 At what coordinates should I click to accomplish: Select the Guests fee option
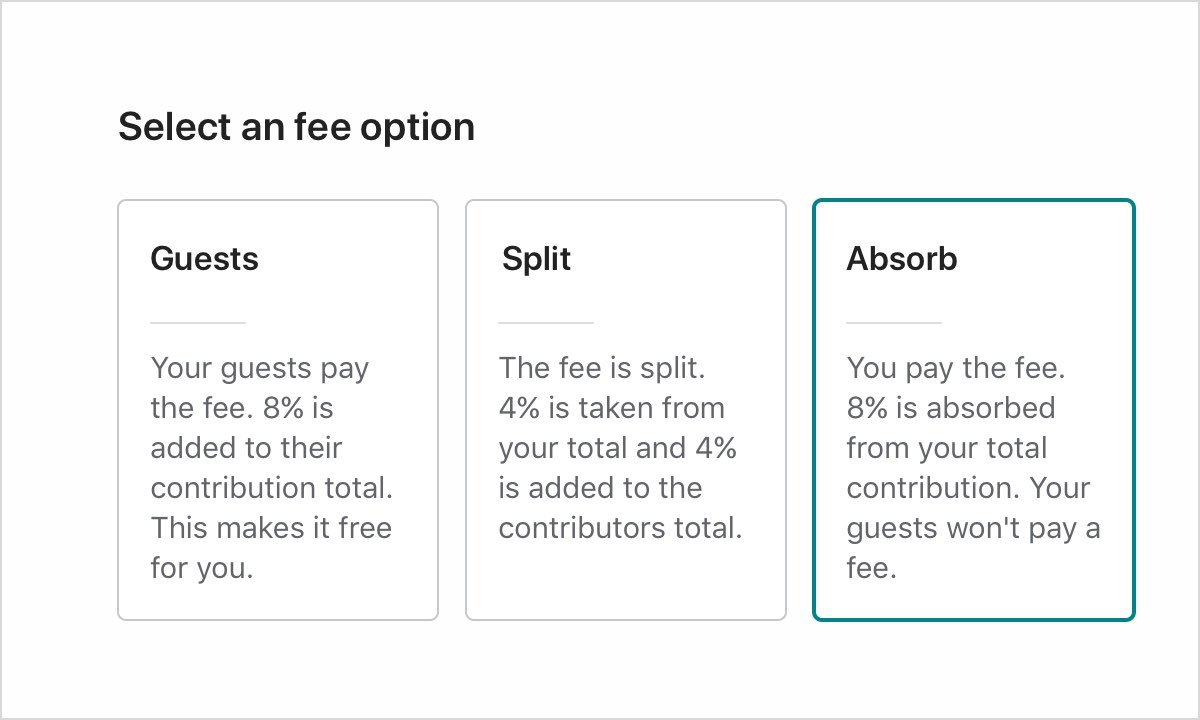(x=278, y=408)
